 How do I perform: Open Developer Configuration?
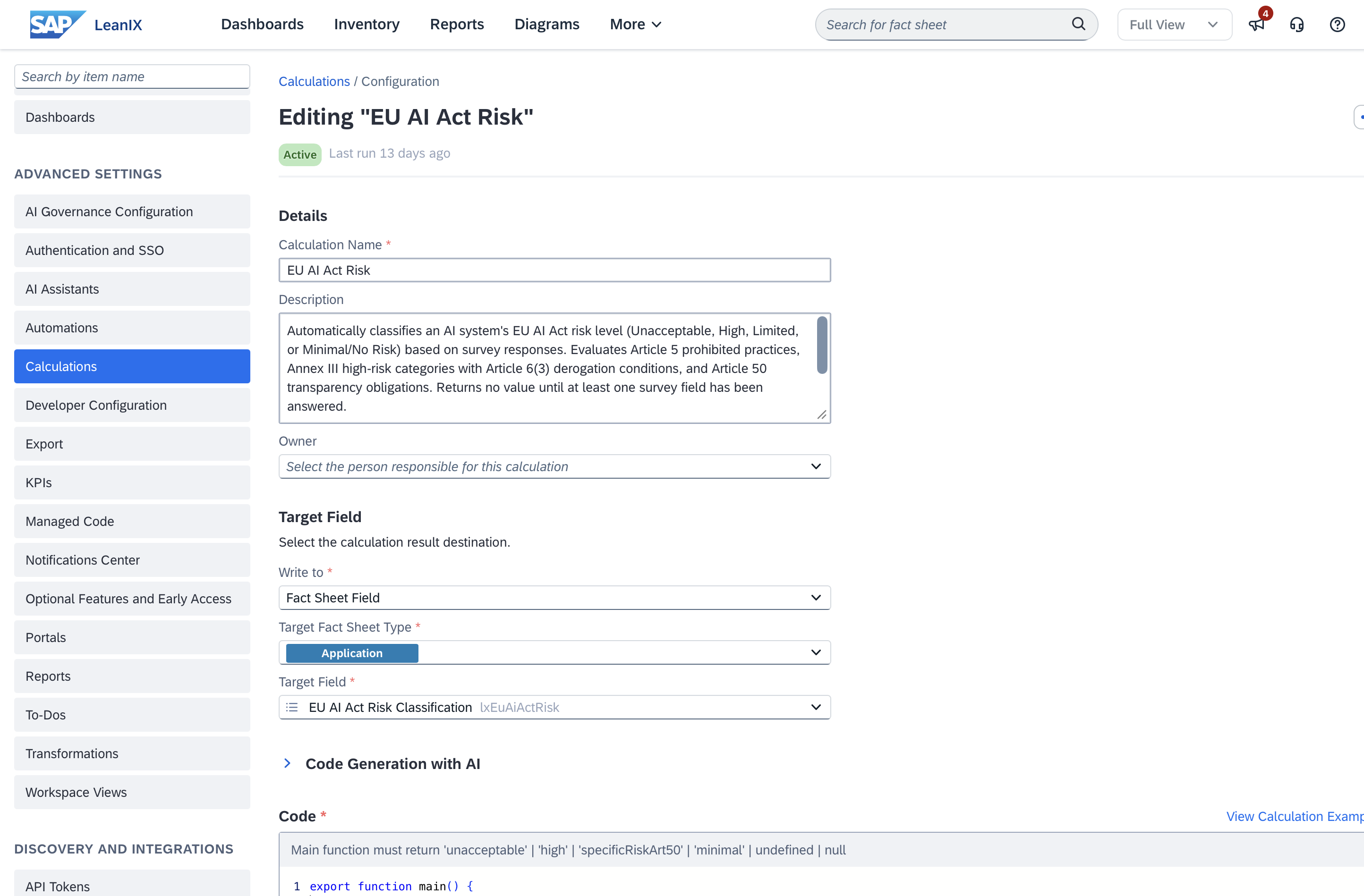(132, 405)
